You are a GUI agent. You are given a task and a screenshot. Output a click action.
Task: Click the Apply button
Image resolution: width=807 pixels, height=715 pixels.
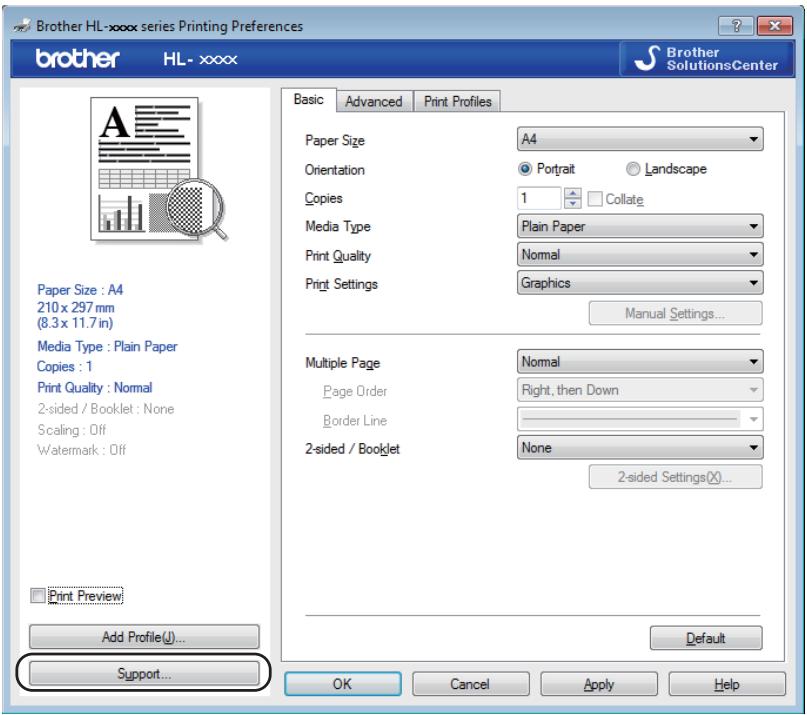point(599,684)
